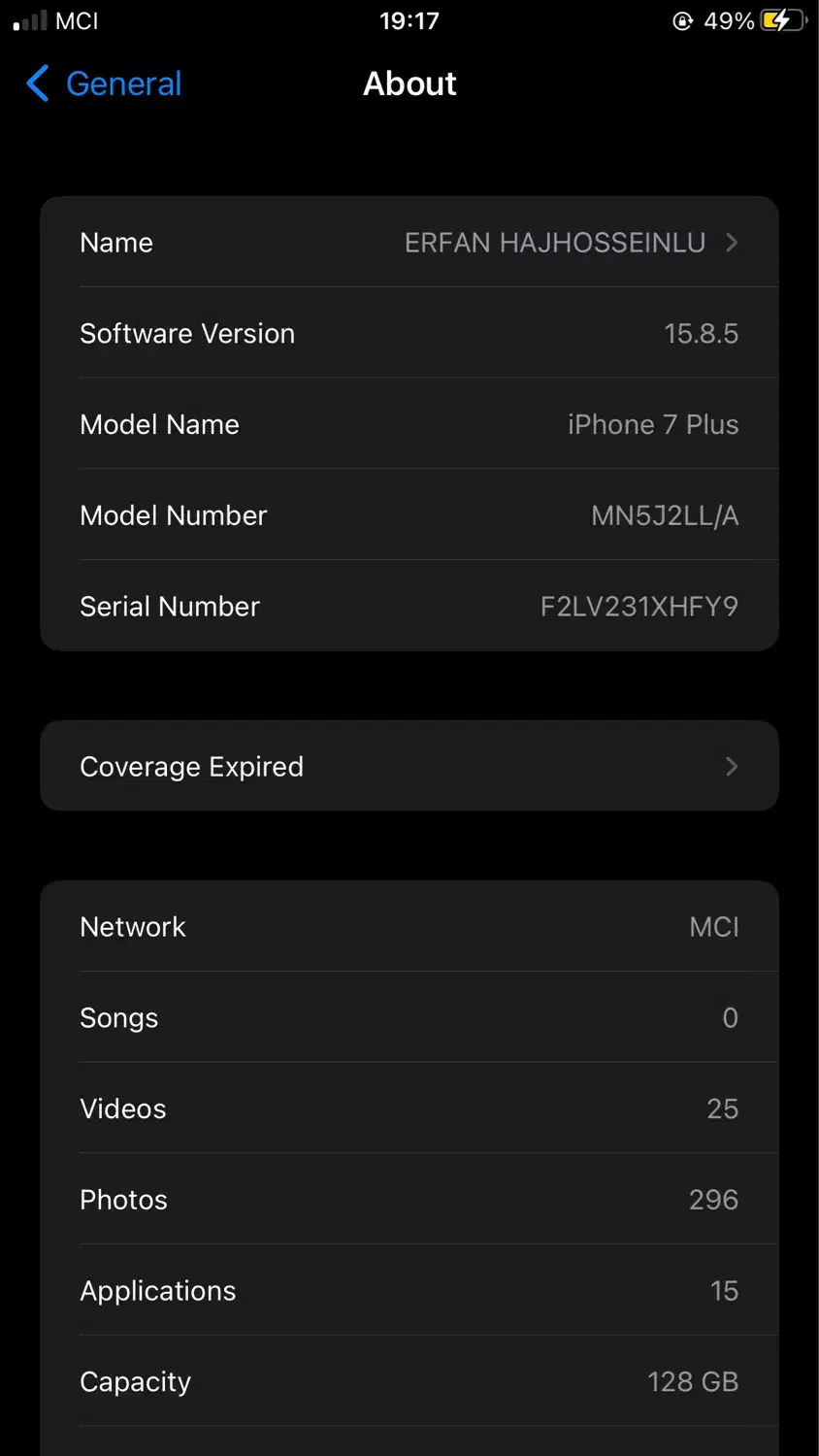
Task: Open Coverage Expired chevron
Action: point(732,767)
